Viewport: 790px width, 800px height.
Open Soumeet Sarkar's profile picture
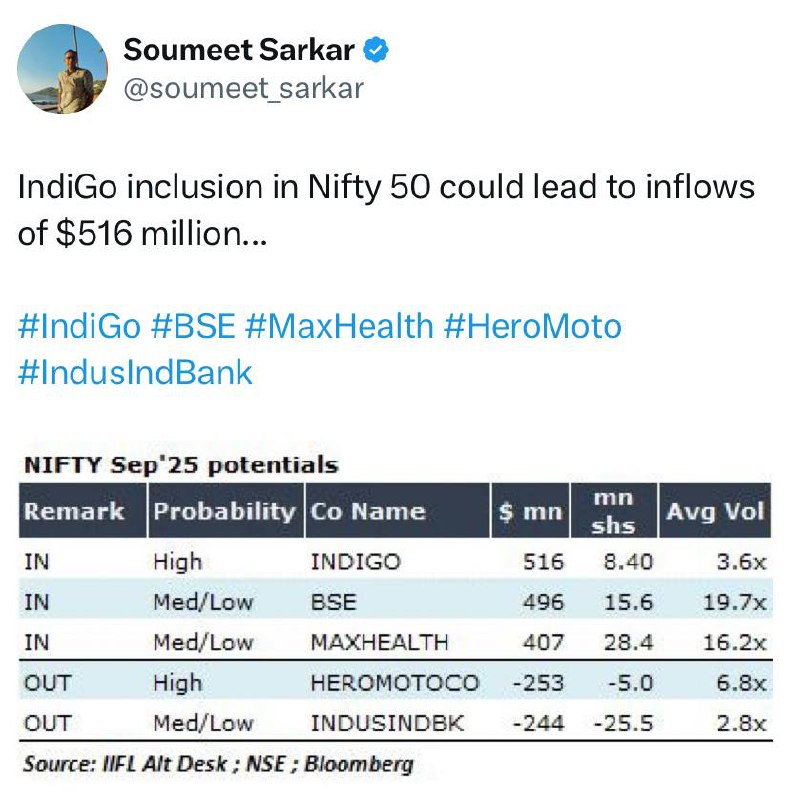[62, 68]
